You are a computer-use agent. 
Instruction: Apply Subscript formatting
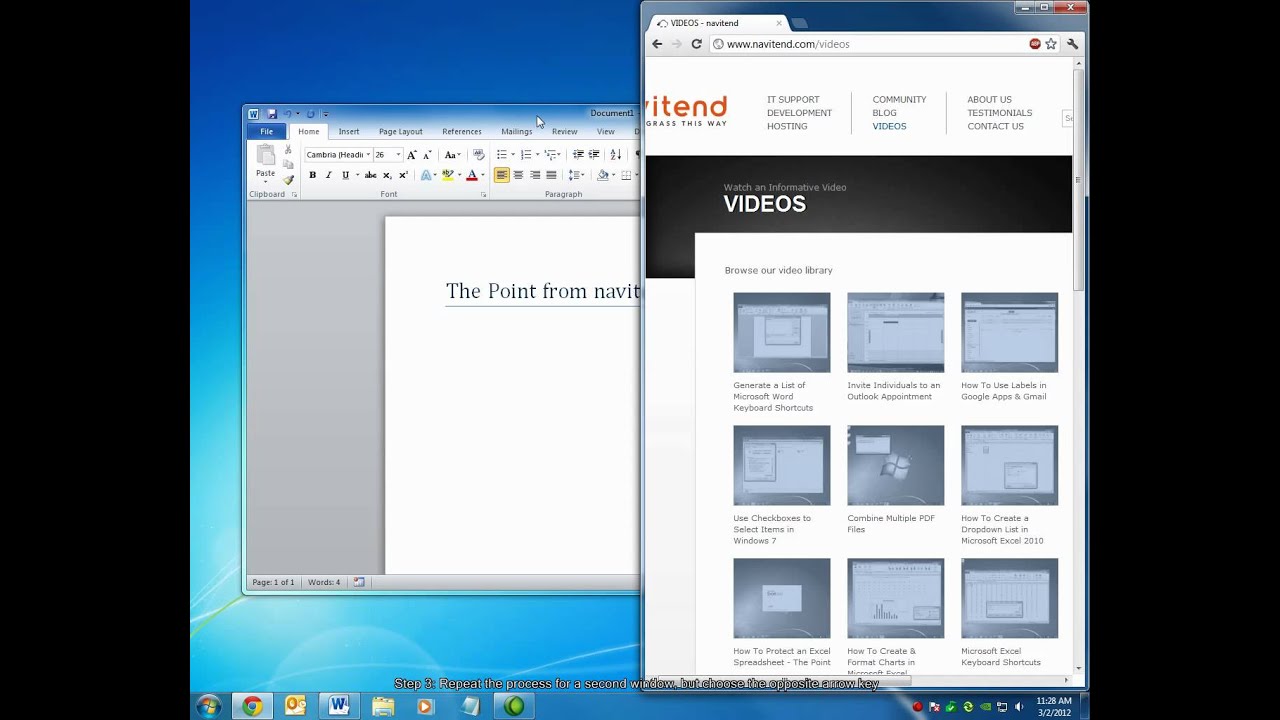click(387, 175)
